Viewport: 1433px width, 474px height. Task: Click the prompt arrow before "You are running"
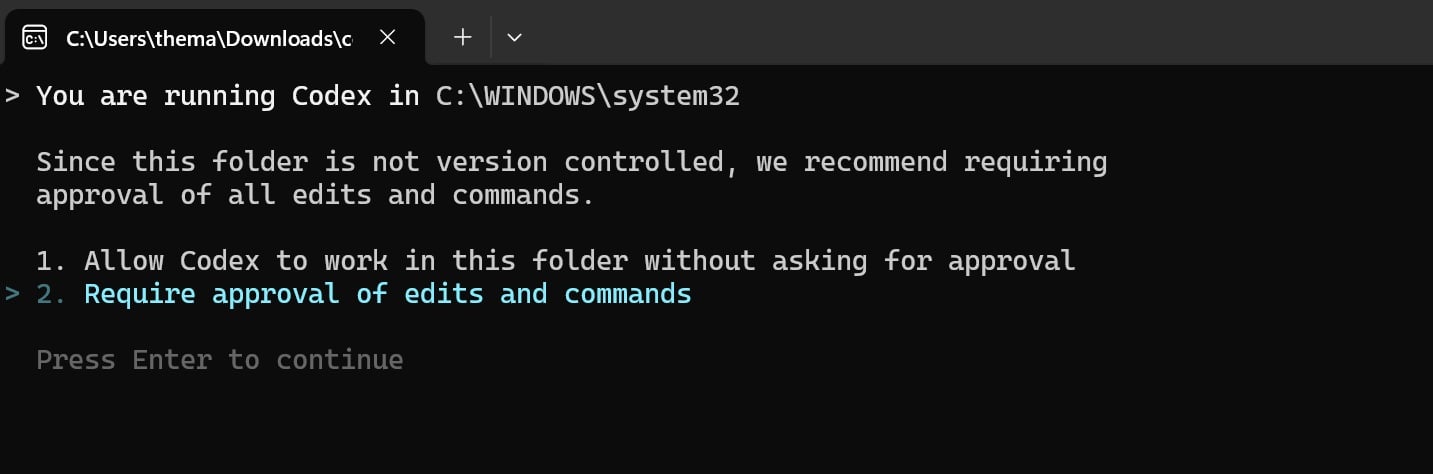[12, 96]
